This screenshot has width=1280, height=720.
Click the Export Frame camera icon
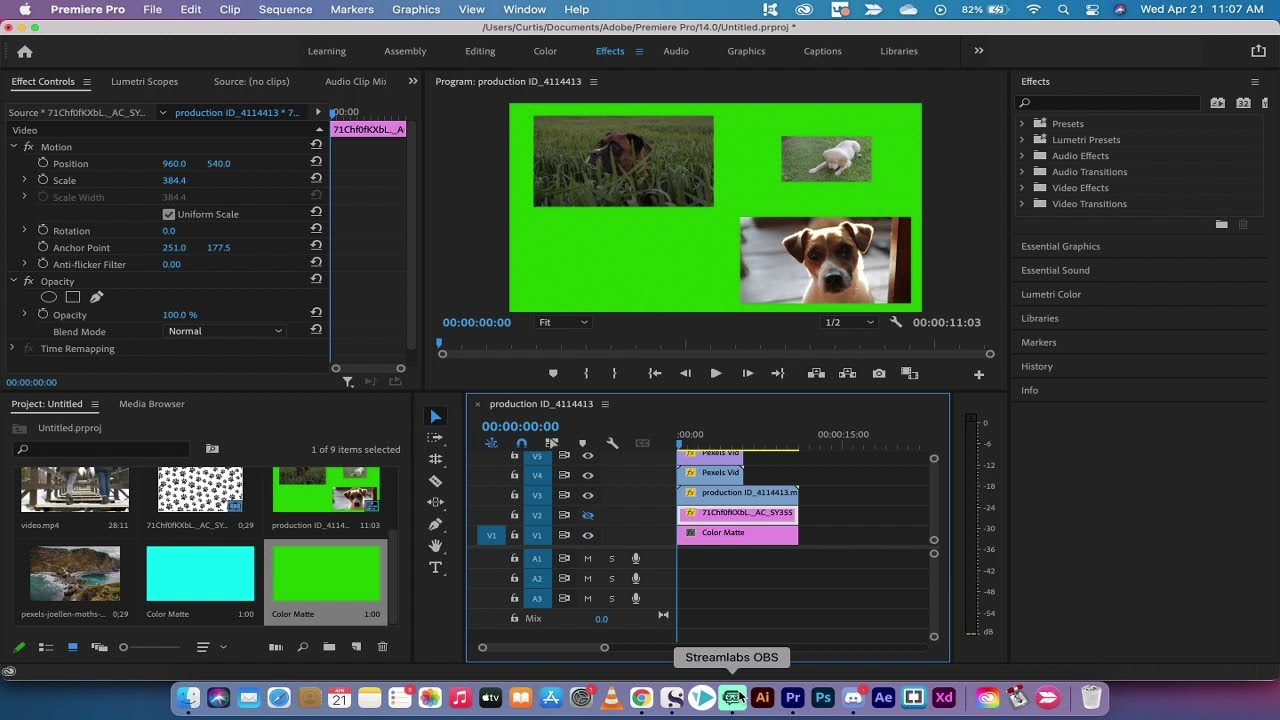coord(878,373)
